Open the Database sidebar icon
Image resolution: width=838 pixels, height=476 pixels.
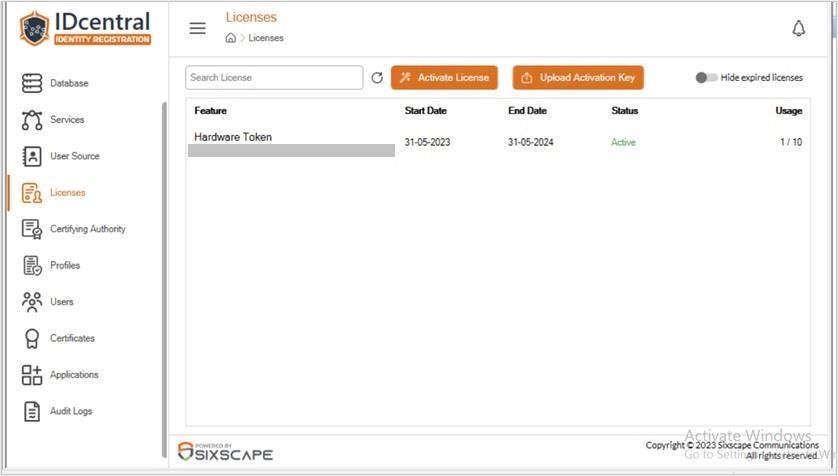point(32,83)
